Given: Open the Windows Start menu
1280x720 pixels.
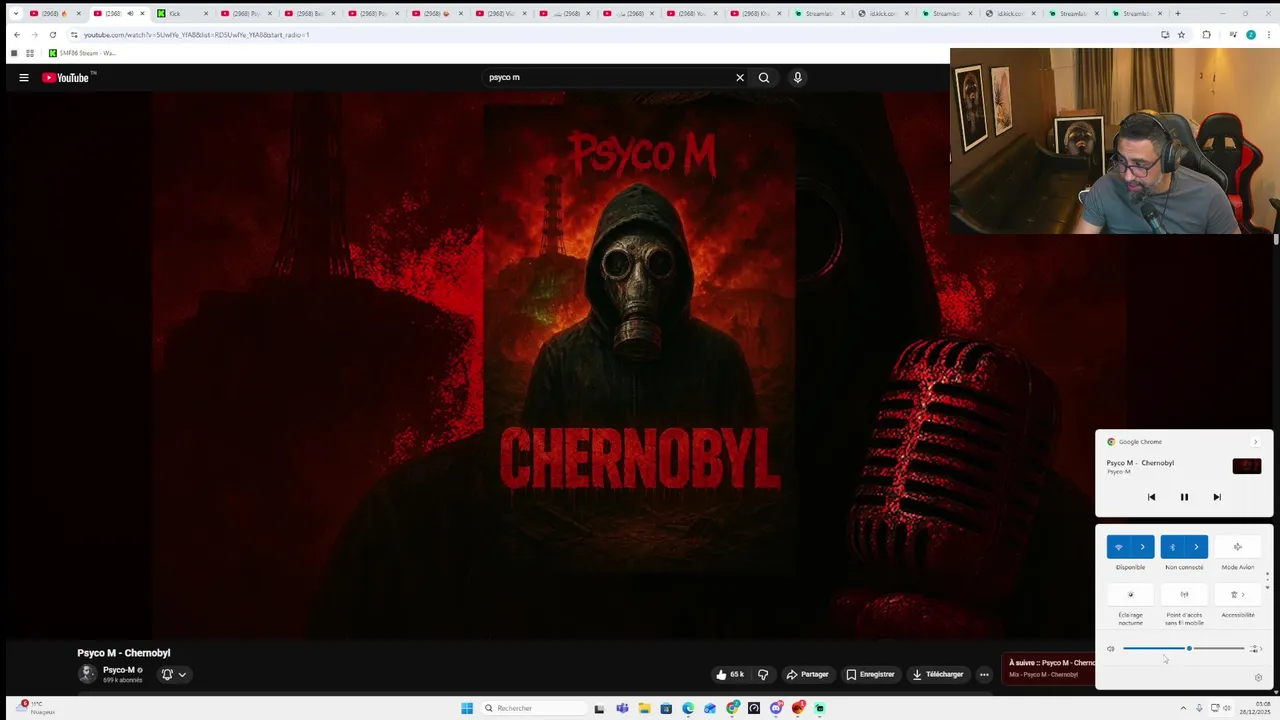Looking at the screenshot, I should point(467,708).
